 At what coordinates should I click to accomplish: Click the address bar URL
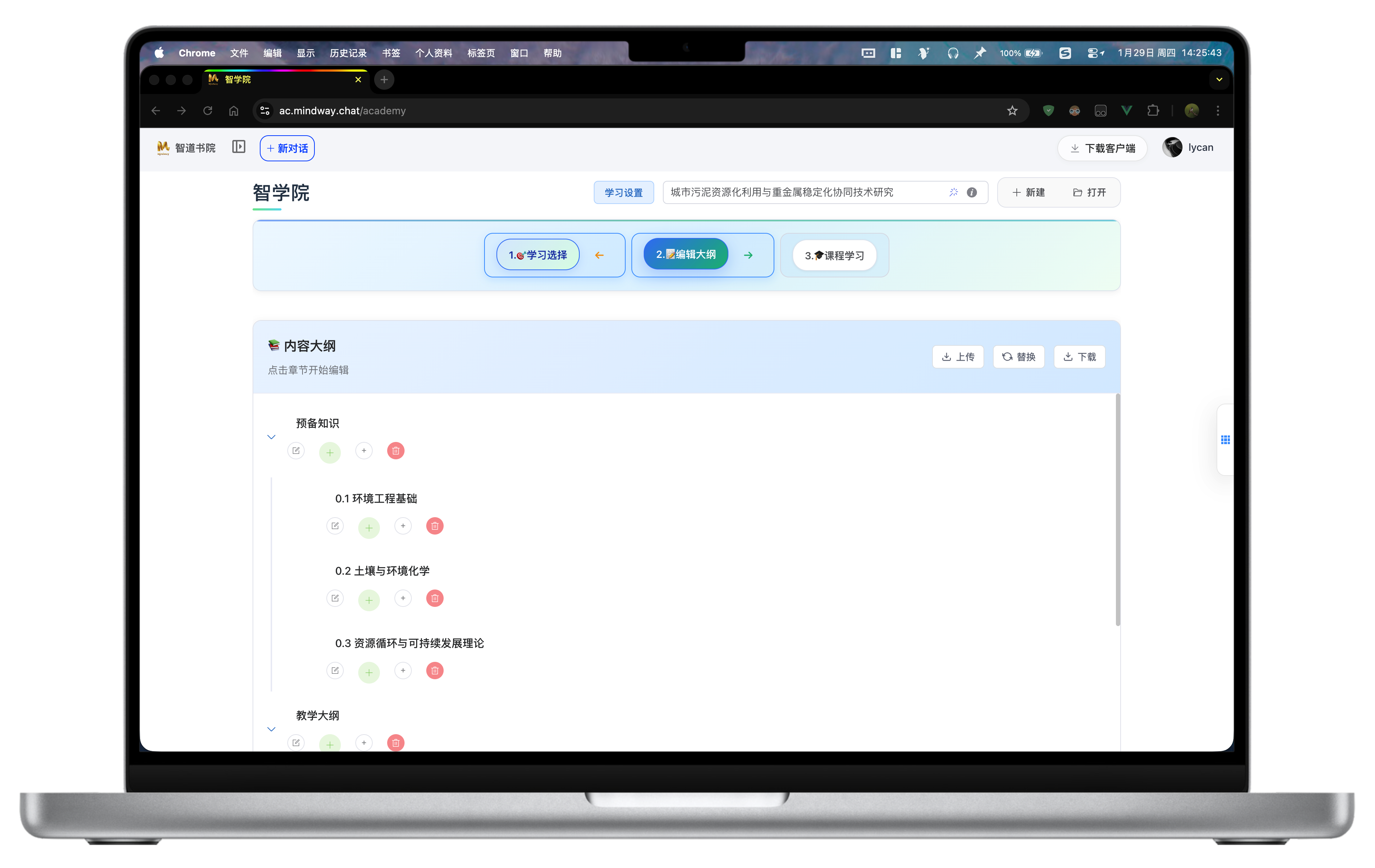point(343,111)
